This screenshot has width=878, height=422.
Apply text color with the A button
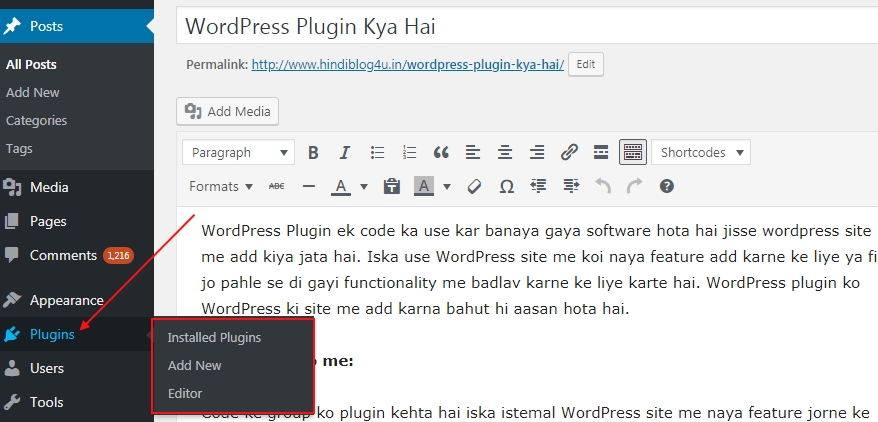pos(340,186)
